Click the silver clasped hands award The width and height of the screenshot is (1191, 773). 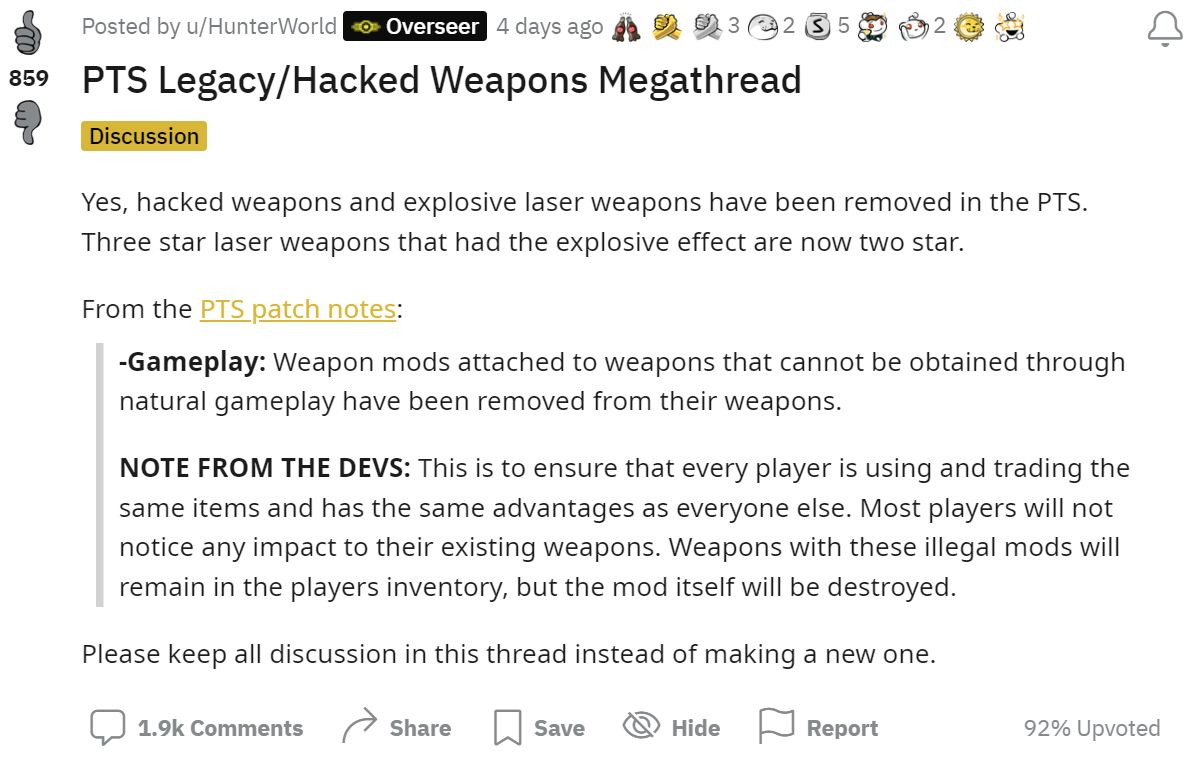(x=706, y=27)
